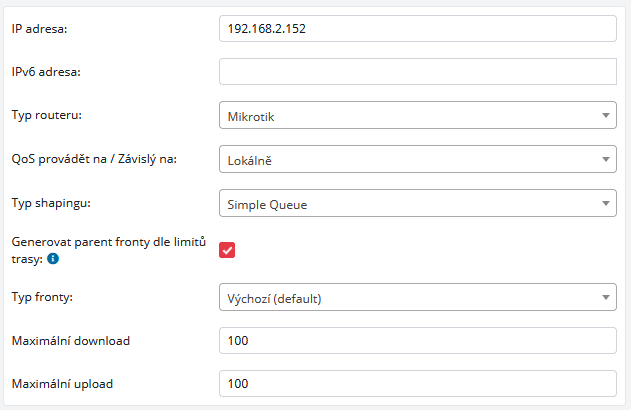Click the arrow on the Mikrotik combo box
Viewport: 631px width, 410px height.
coord(605,116)
